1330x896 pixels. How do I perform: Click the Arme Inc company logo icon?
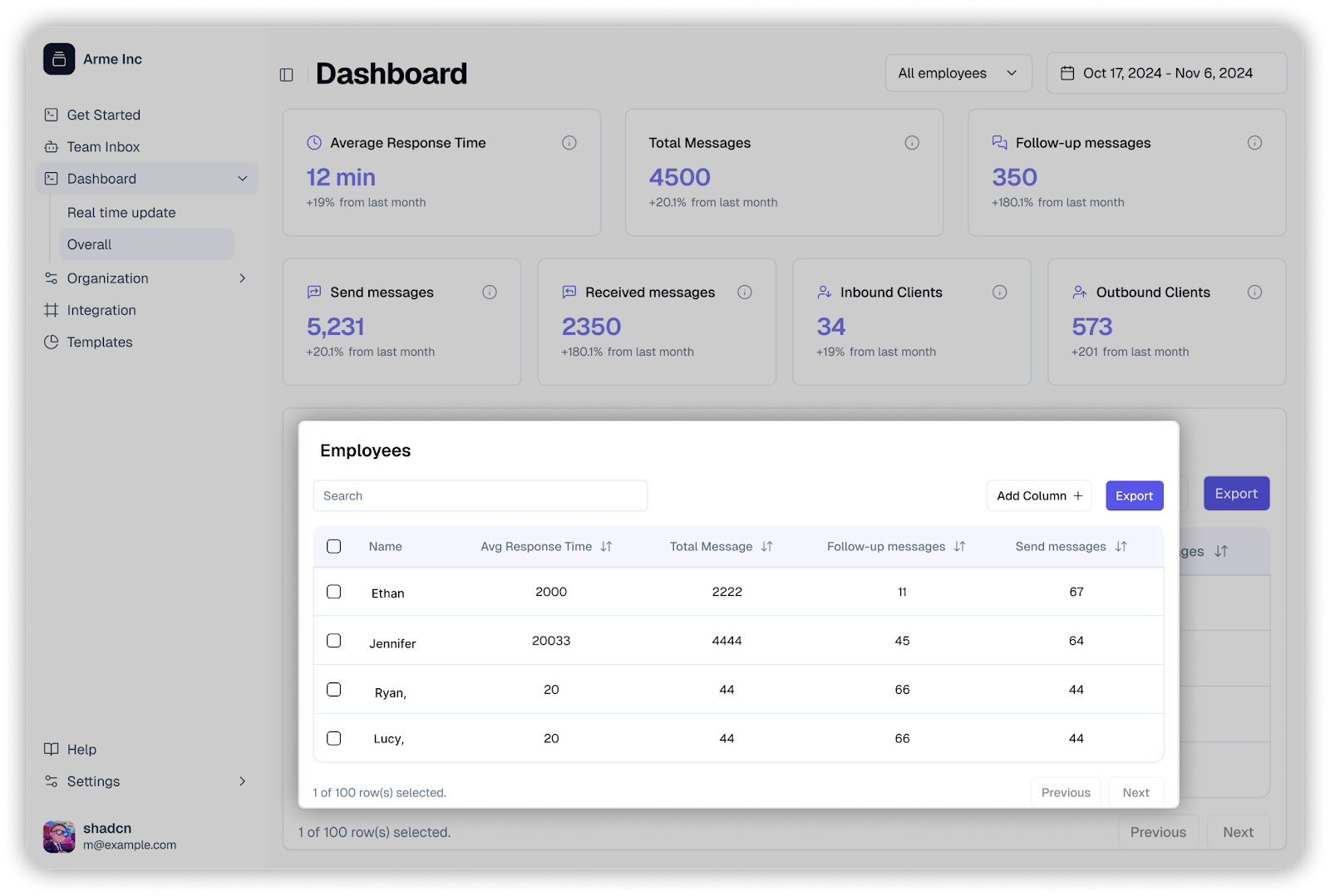tap(58, 59)
